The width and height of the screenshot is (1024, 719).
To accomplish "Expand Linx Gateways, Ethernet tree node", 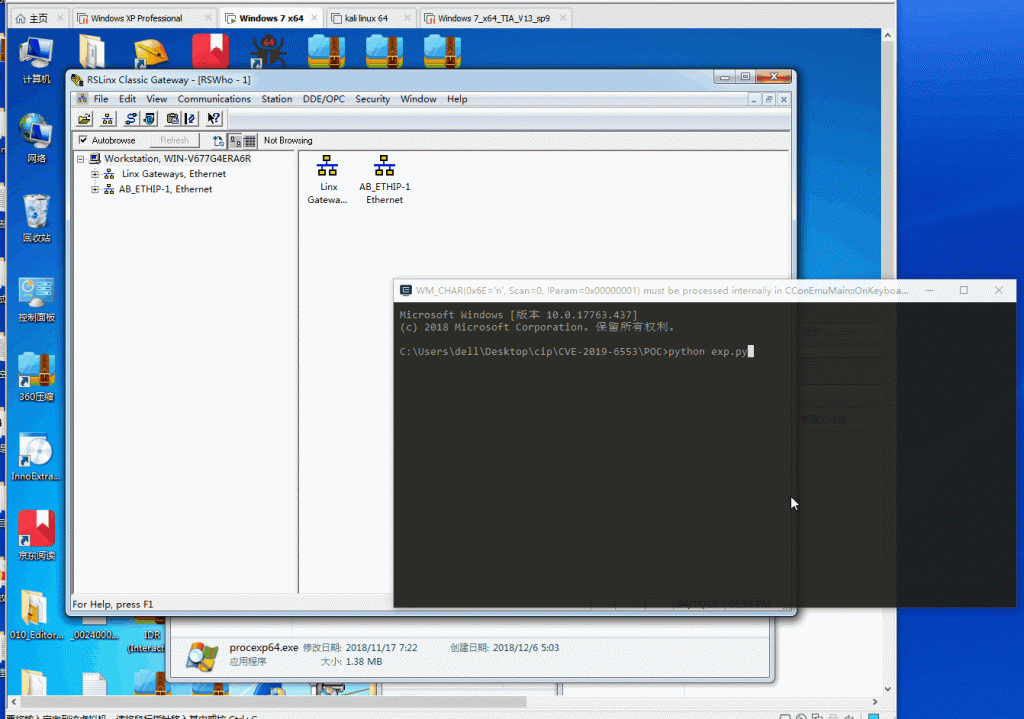I will [95, 174].
